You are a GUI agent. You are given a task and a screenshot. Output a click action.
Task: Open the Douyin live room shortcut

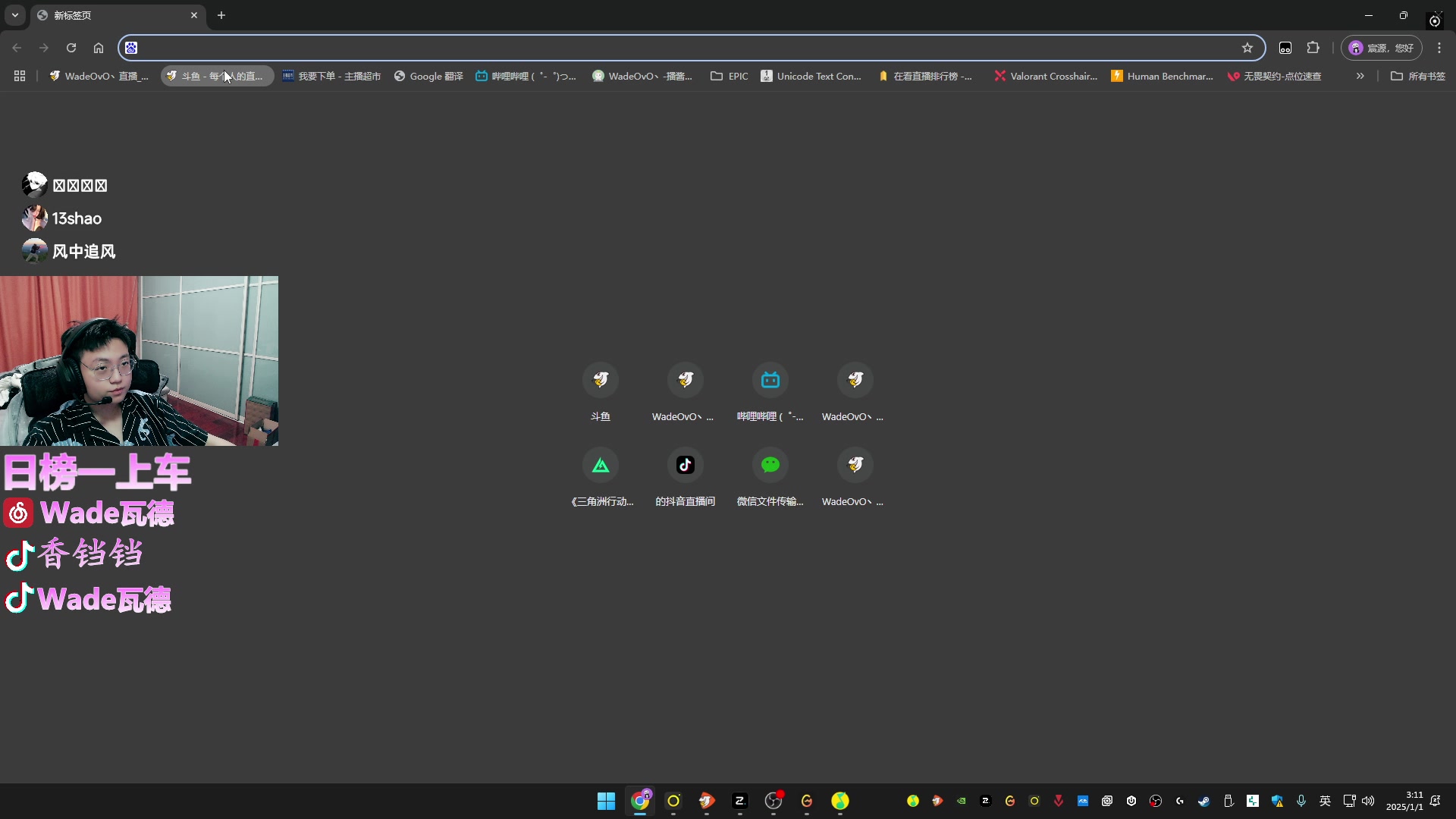click(685, 465)
